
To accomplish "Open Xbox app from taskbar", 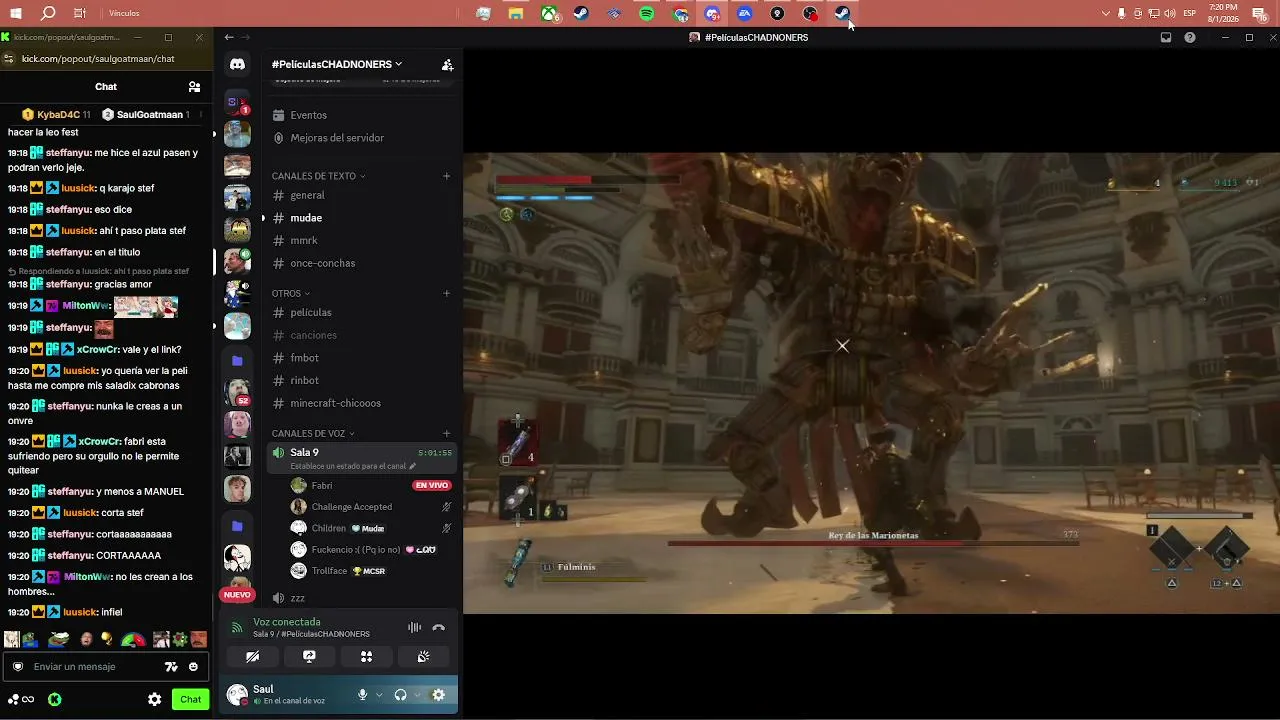I will tap(549, 13).
